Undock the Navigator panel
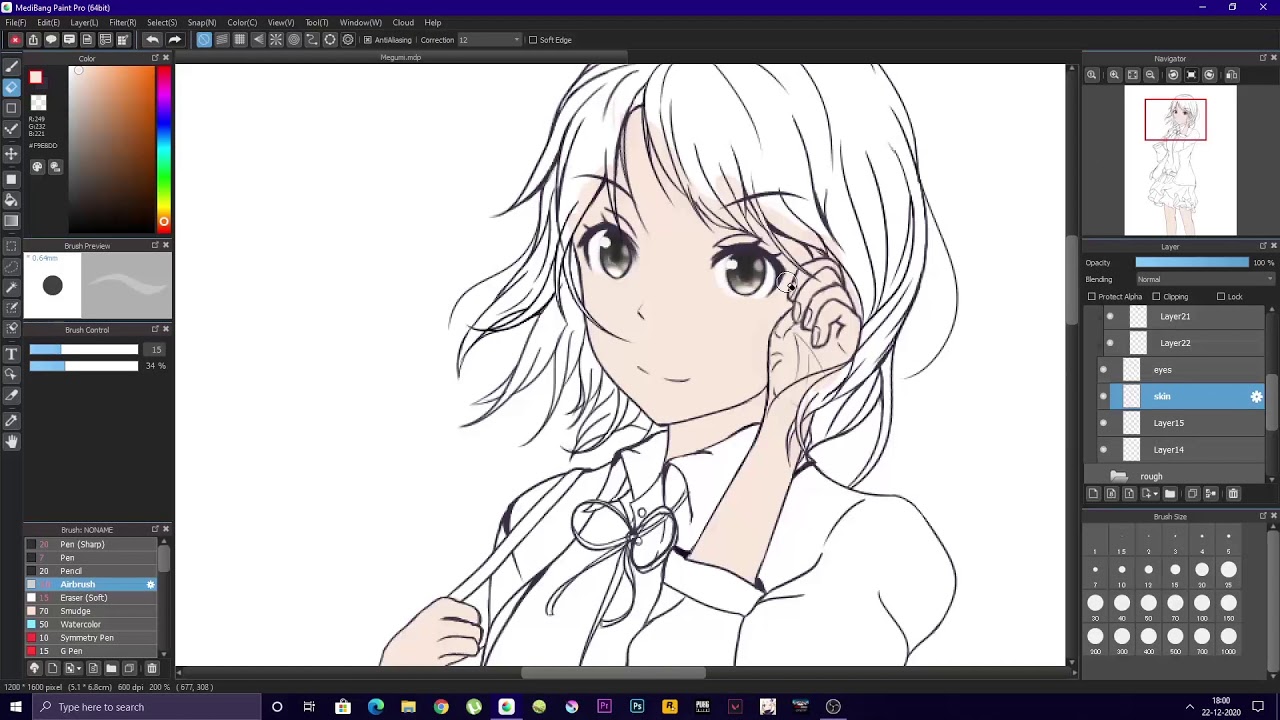 (x=1262, y=58)
